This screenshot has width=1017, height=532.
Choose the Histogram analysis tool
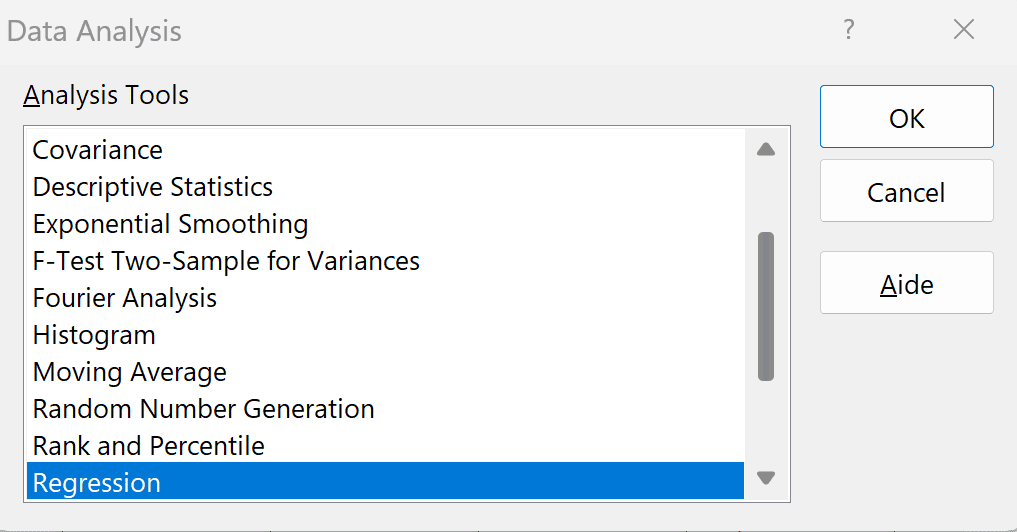[94, 335]
